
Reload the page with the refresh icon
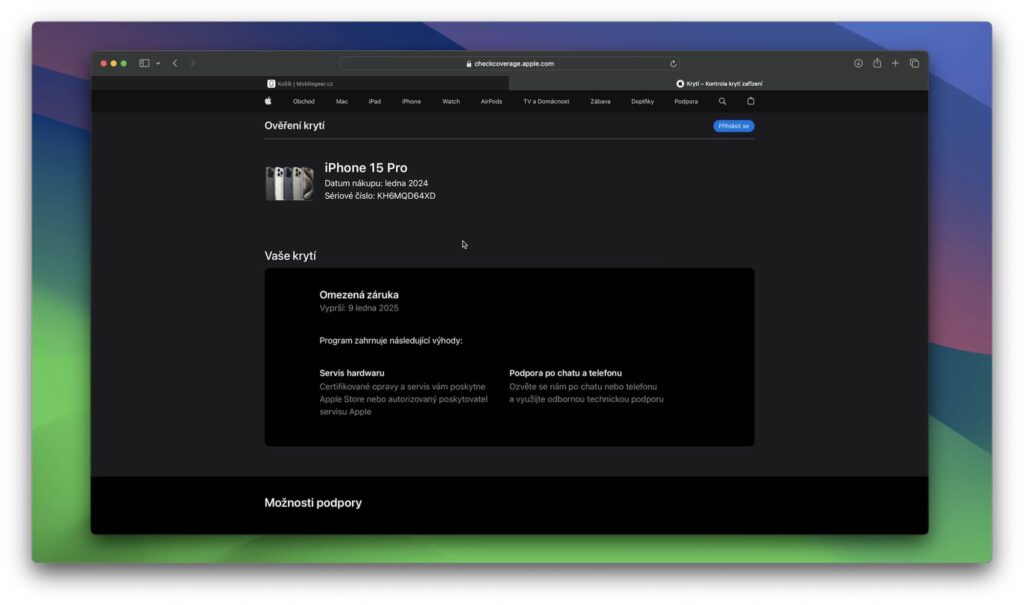coord(673,64)
